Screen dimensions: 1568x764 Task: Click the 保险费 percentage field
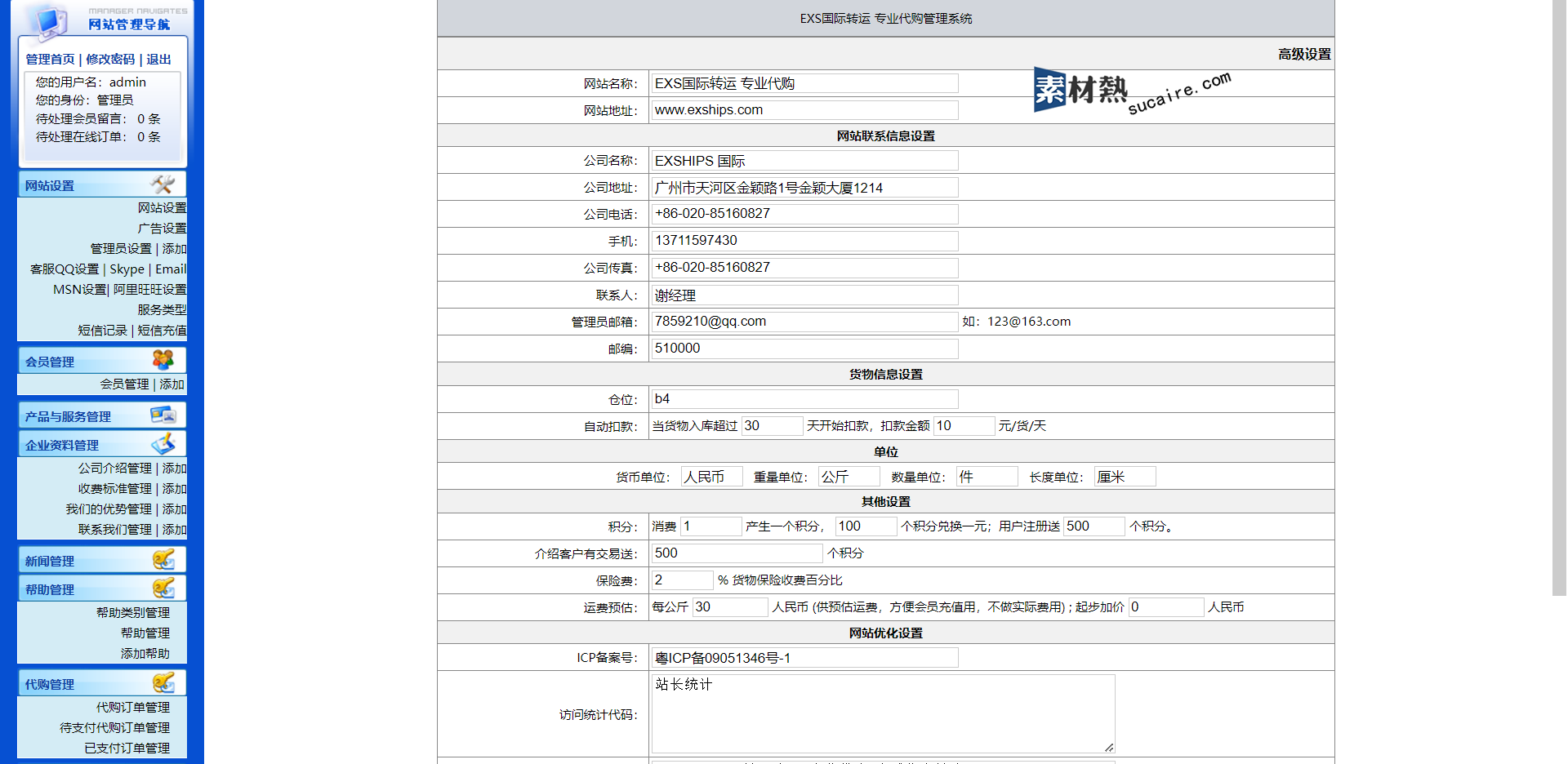(x=682, y=580)
